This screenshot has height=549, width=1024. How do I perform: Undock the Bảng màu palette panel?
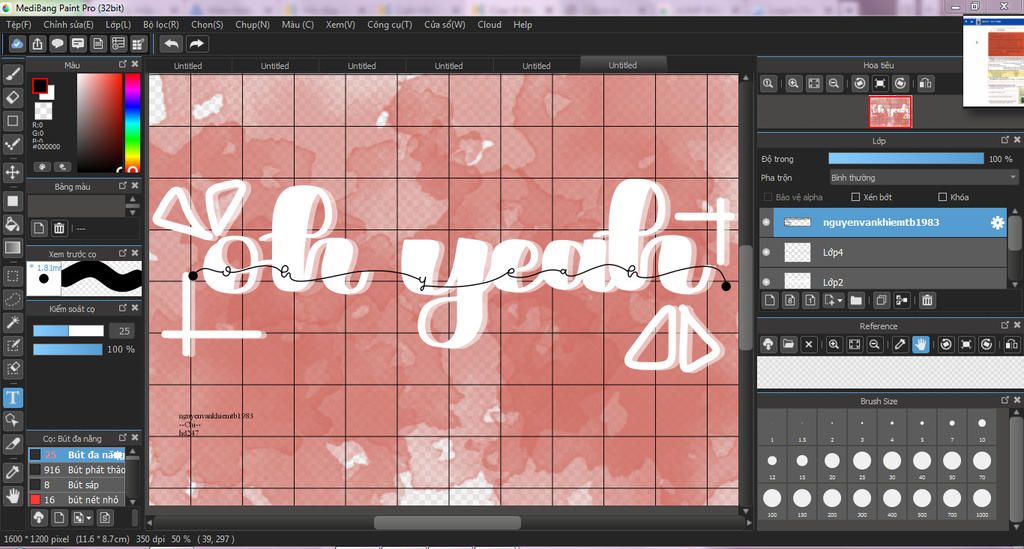[122, 185]
